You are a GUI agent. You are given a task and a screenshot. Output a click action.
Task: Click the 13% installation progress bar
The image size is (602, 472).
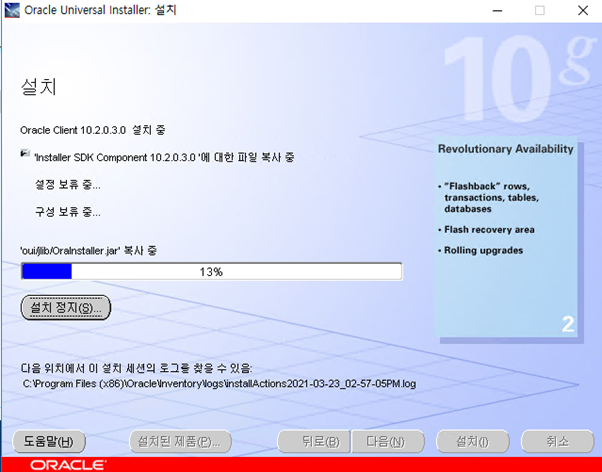click(x=212, y=272)
